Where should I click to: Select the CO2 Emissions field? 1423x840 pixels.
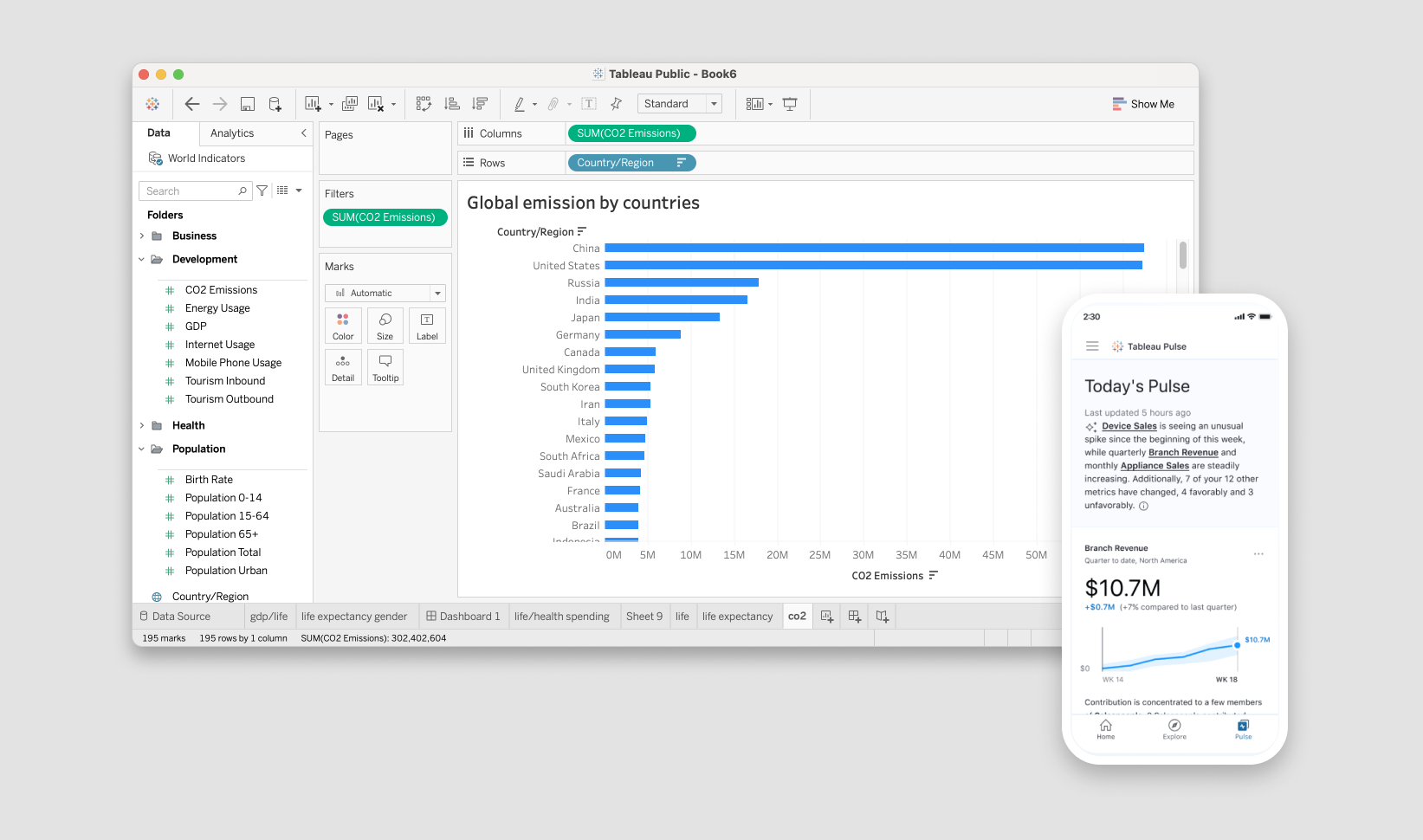[x=221, y=290]
